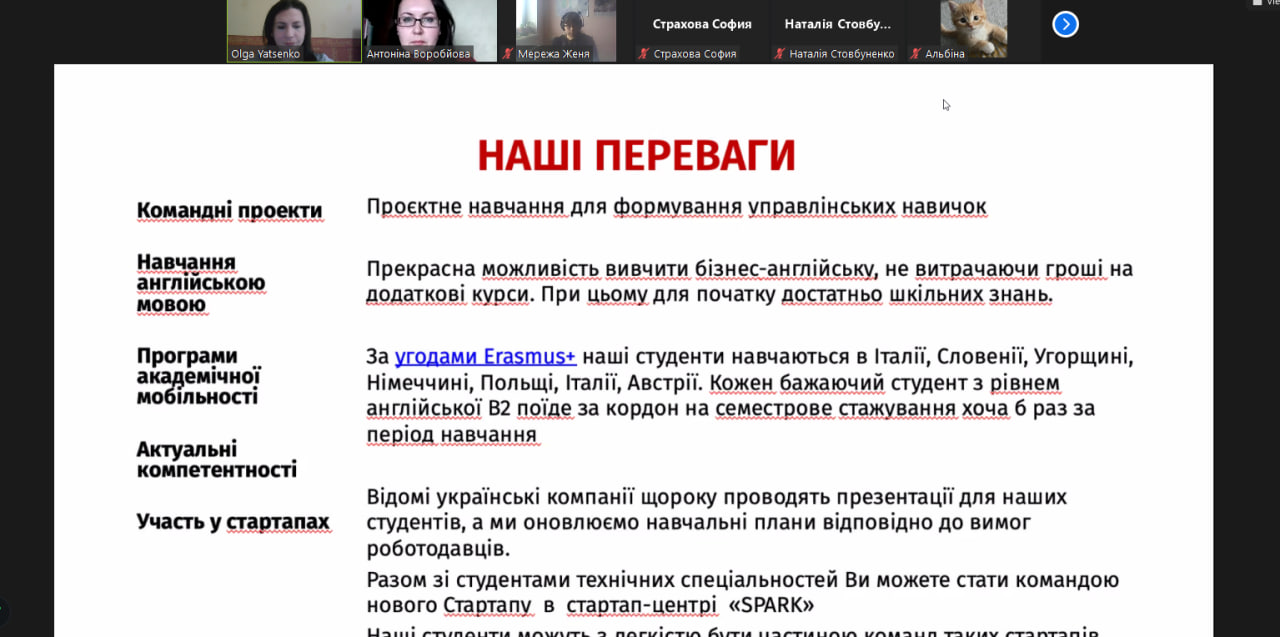Click the Актуальні компетентності heading
Image resolution: width=1280 pixels, height=637 pixels.
pos(217,460)
